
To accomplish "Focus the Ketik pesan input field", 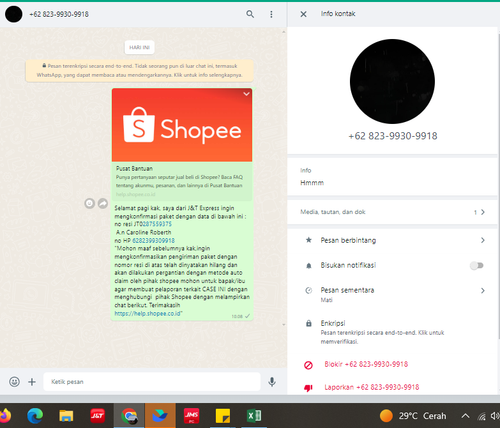I will coord(152,382).
